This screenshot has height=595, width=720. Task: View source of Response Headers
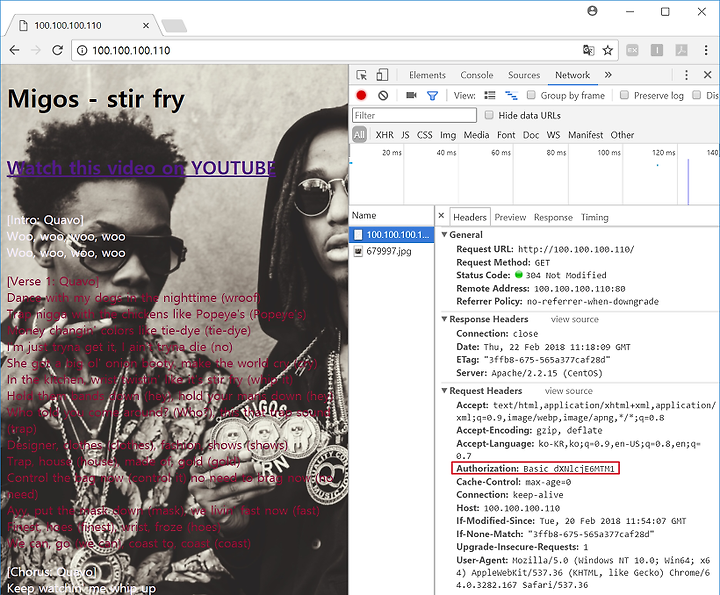pyautogui.click(x=574, y=319)
